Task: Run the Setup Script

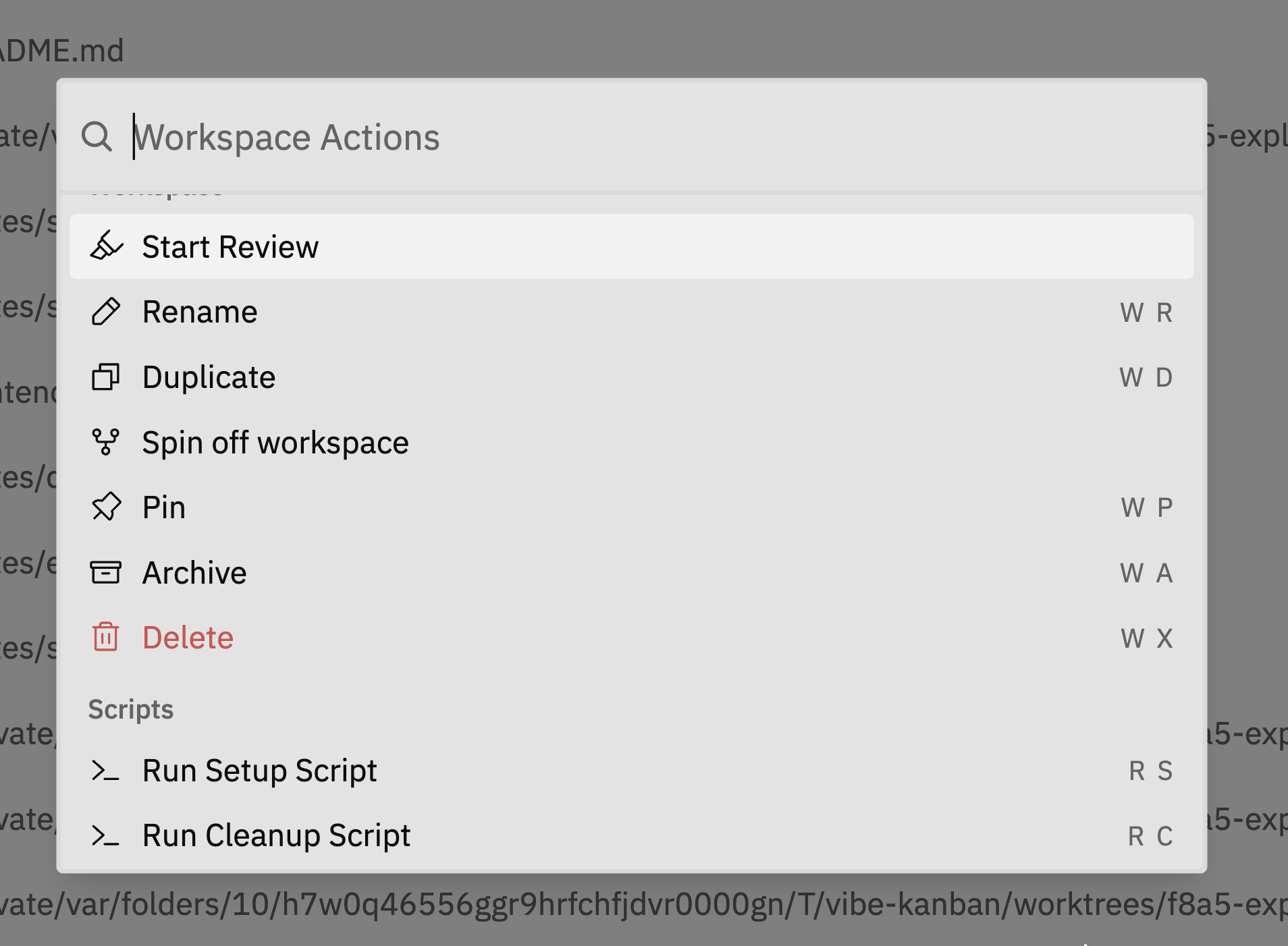Action: (x=259, y=770)
